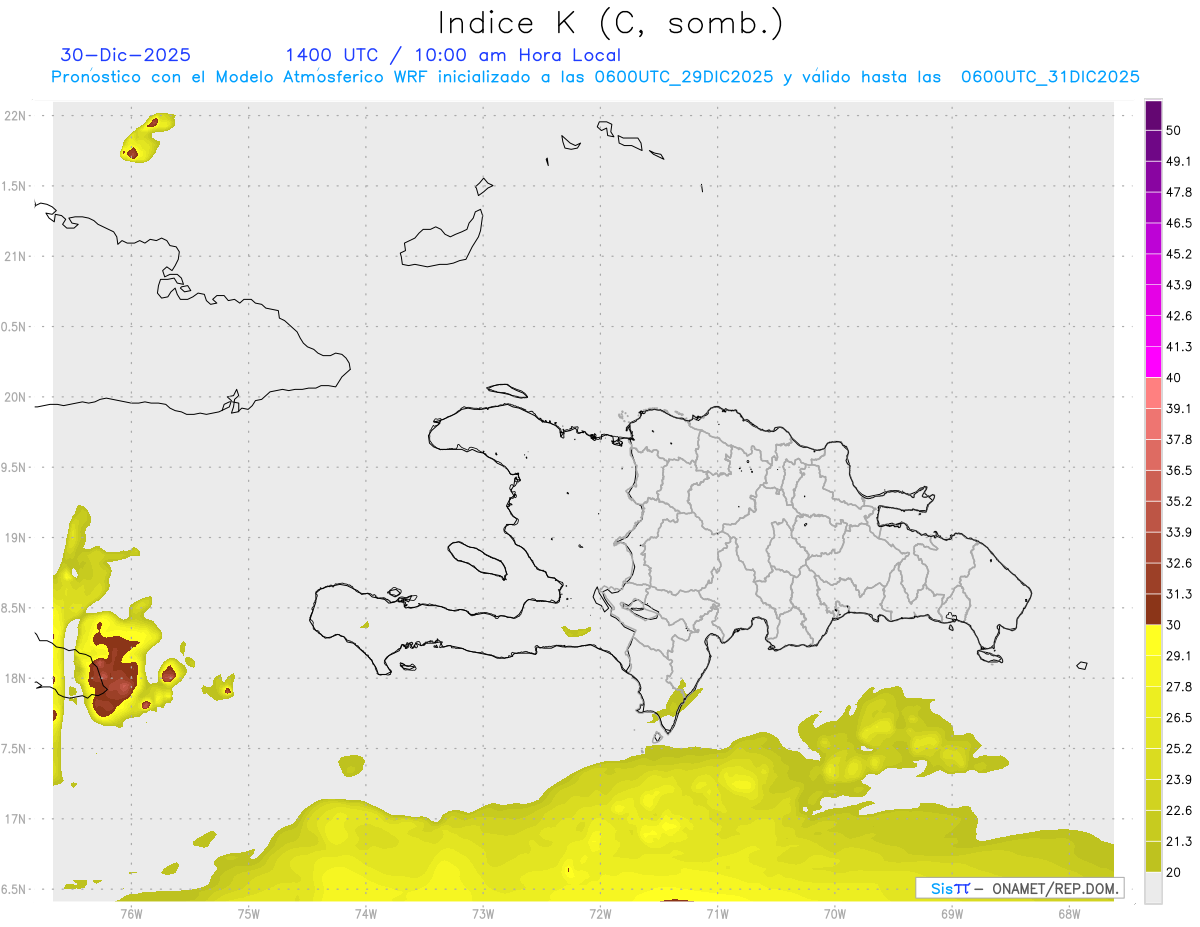Click the colorbar value "26.5"
Screen dimensions: 1200x927
(x=1179, y=718)
